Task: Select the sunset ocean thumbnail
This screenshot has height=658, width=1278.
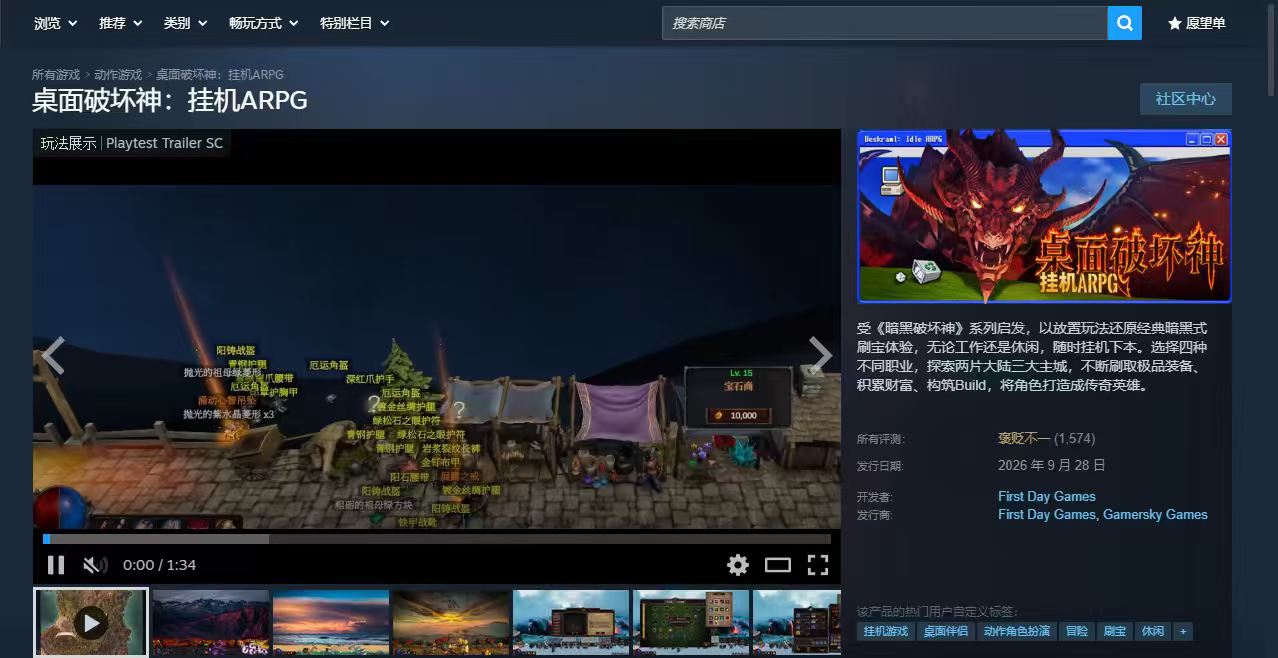Action: (331, 623)
